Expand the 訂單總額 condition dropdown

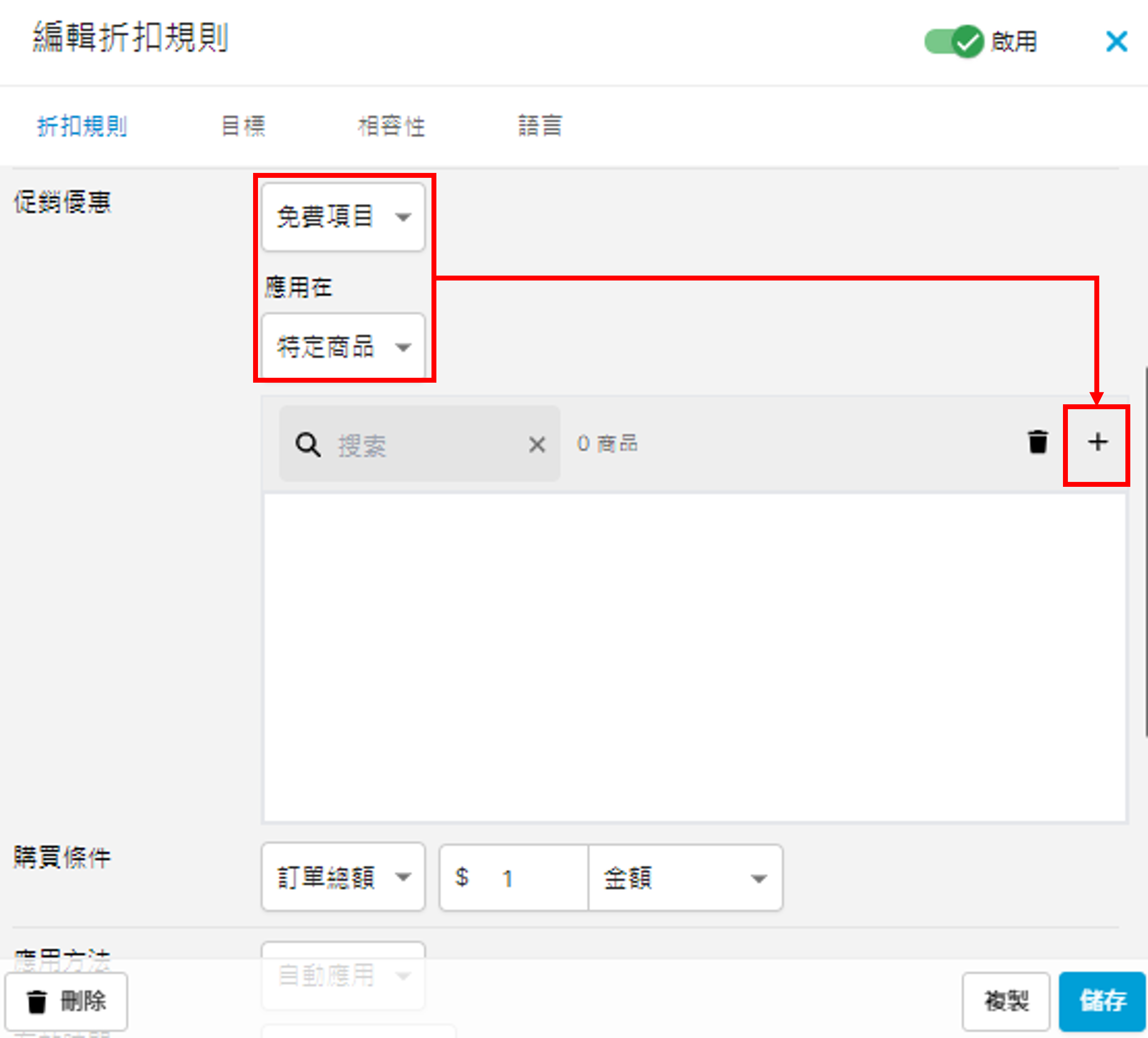(x=344, y=877)
